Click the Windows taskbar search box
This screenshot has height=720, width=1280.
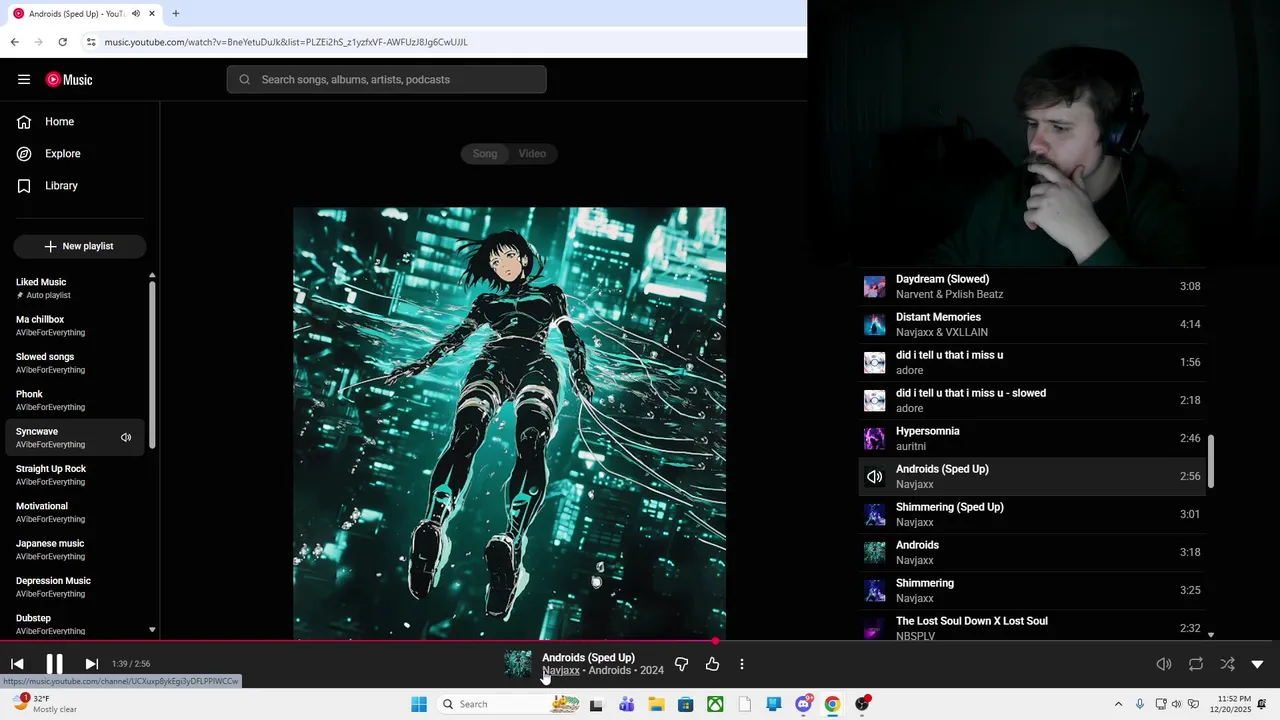[x=510, y=704]
